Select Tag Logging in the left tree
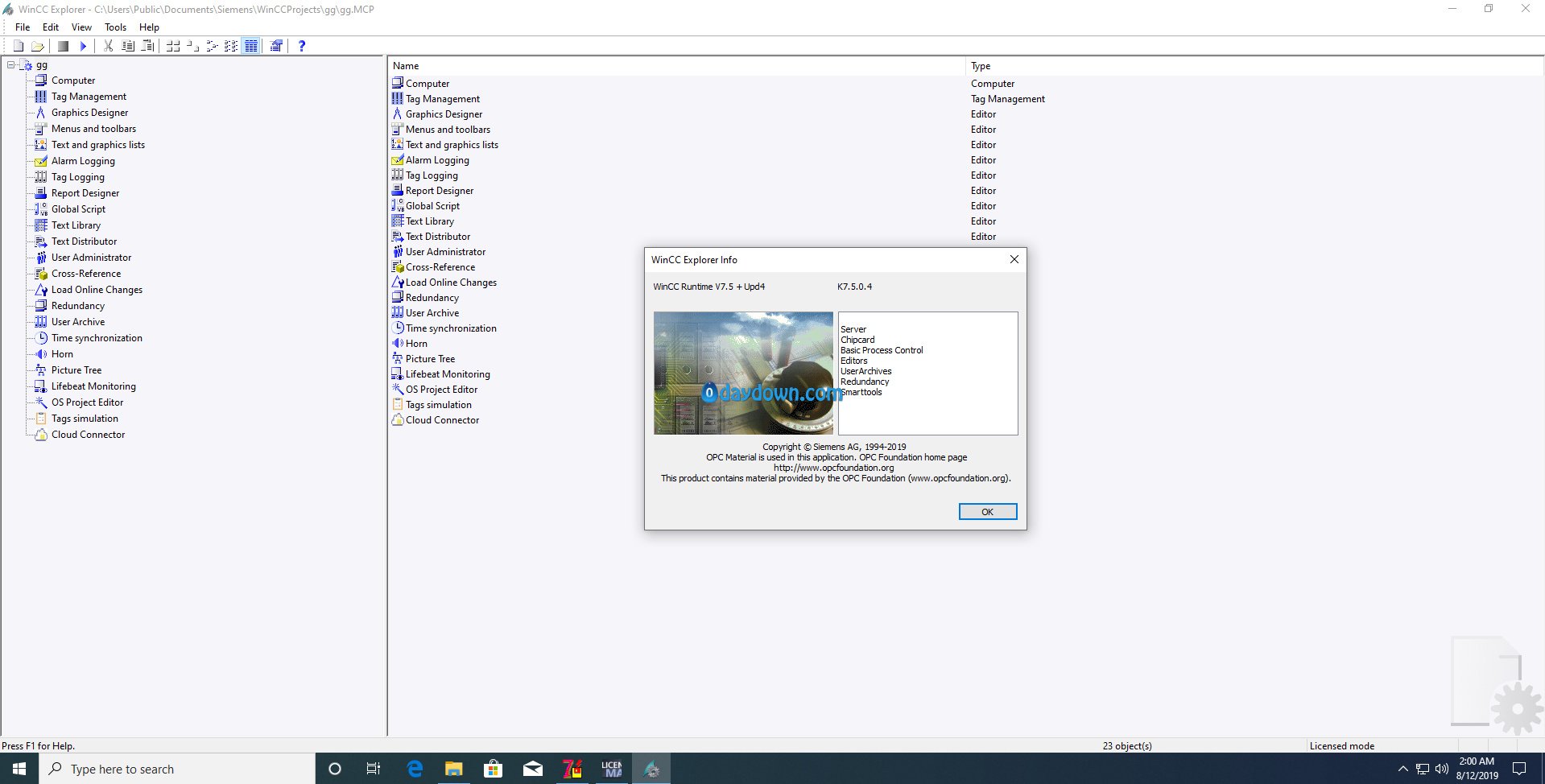Image resolution: width=1545 pixels, height=784 pixels. click(77, 177)
